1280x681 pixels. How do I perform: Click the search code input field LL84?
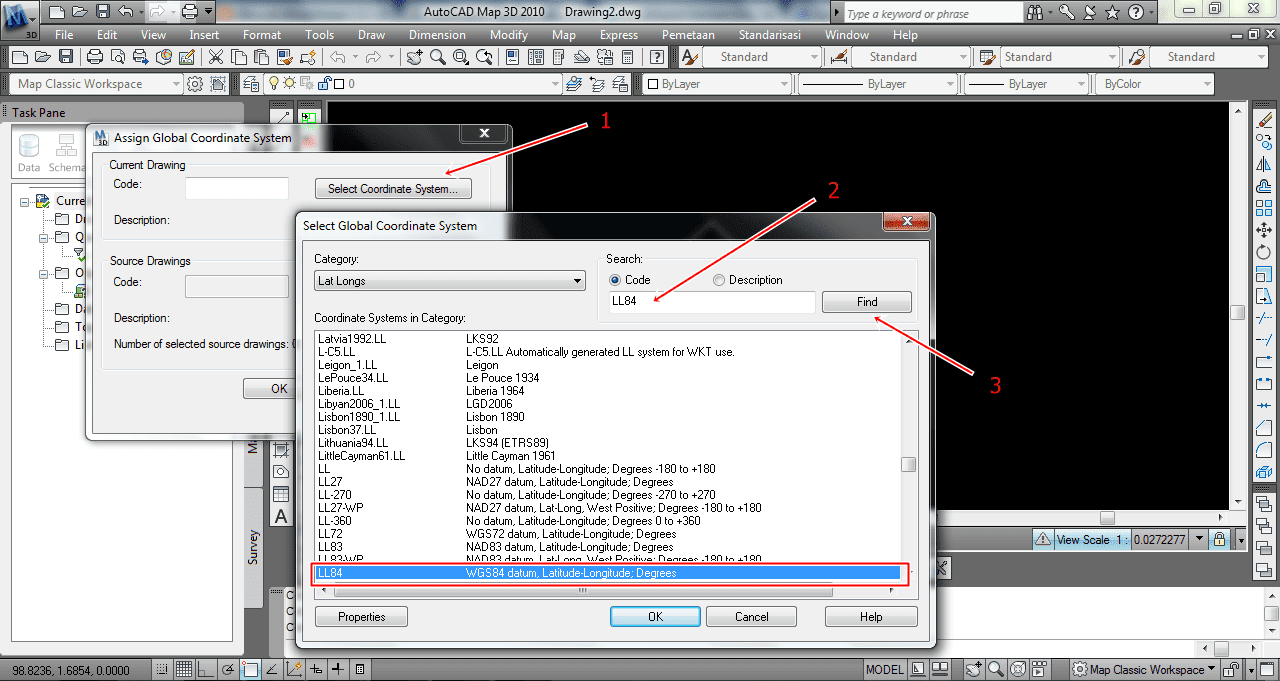pyautogui.click(x=712, y=302)
